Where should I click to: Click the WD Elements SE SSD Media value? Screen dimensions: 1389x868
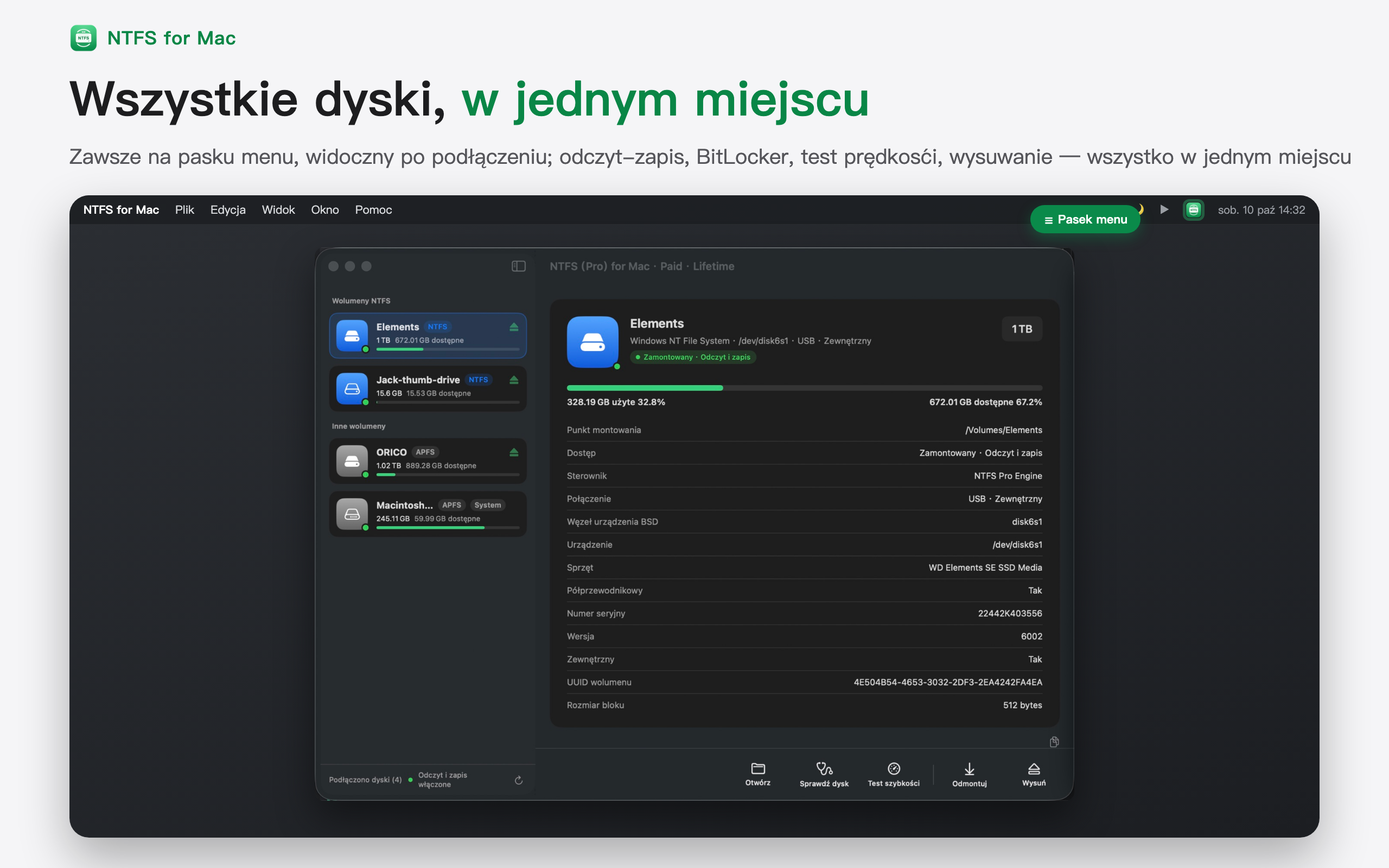(x=985, y=567)
